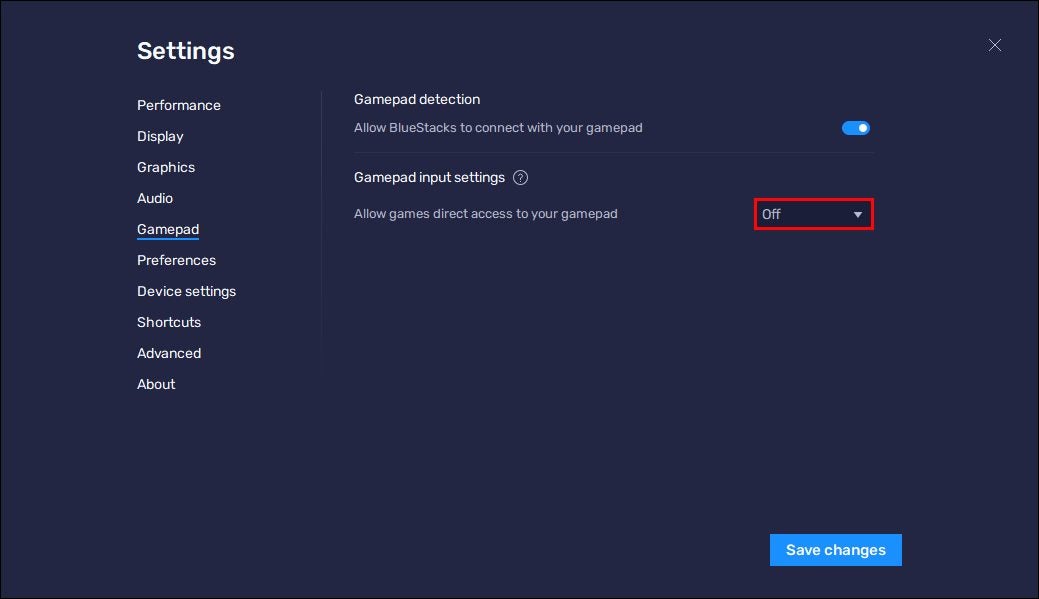Open the Preferences section
Image resolution: width=1039 pixels, height=599 pixels.
[x=176, y=260]
